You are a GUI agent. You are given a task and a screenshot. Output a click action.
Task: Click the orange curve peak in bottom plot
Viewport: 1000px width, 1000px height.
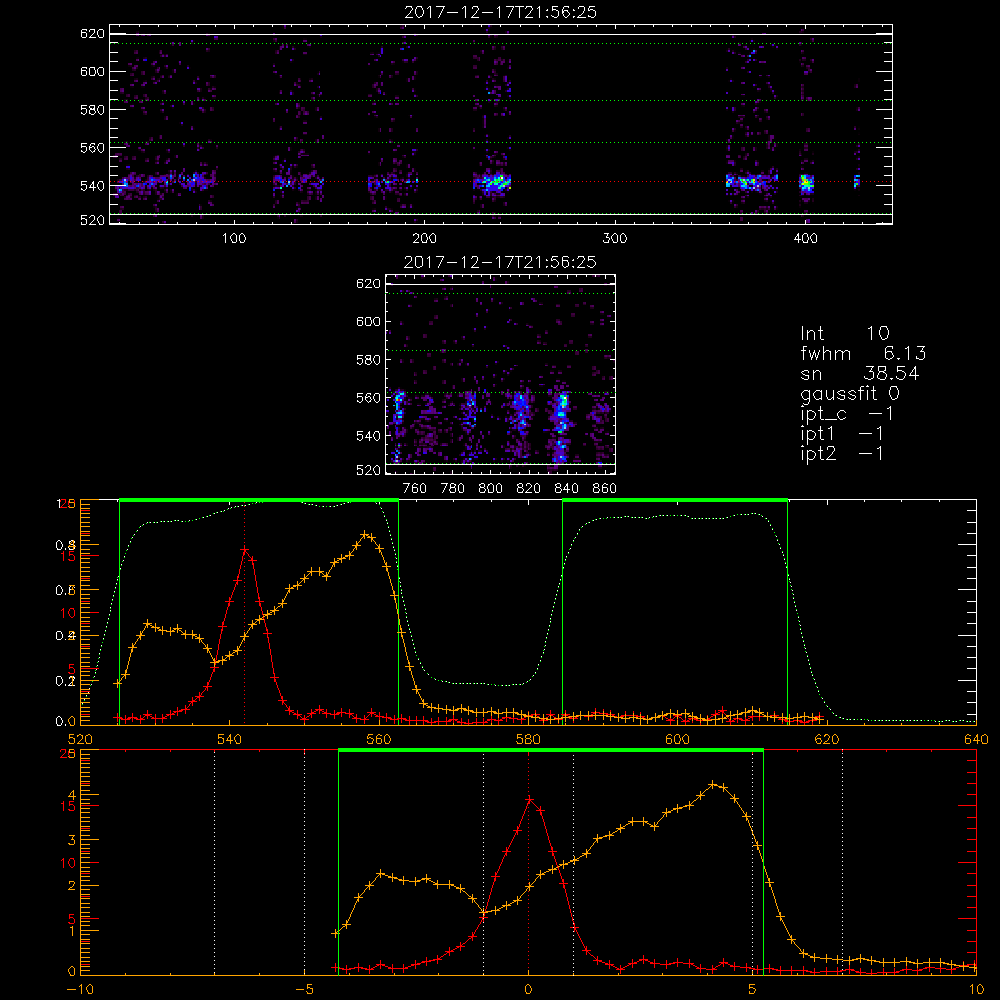pos(713,784)
